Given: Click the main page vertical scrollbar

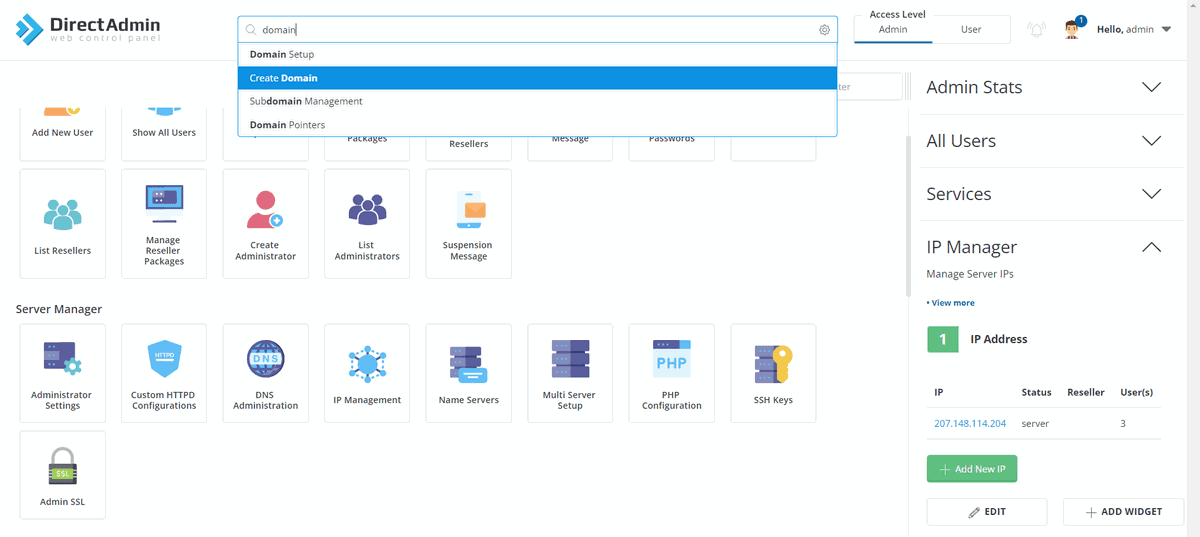Looking at the screenshot, I should pyautogui.click(x=908, y=215).
